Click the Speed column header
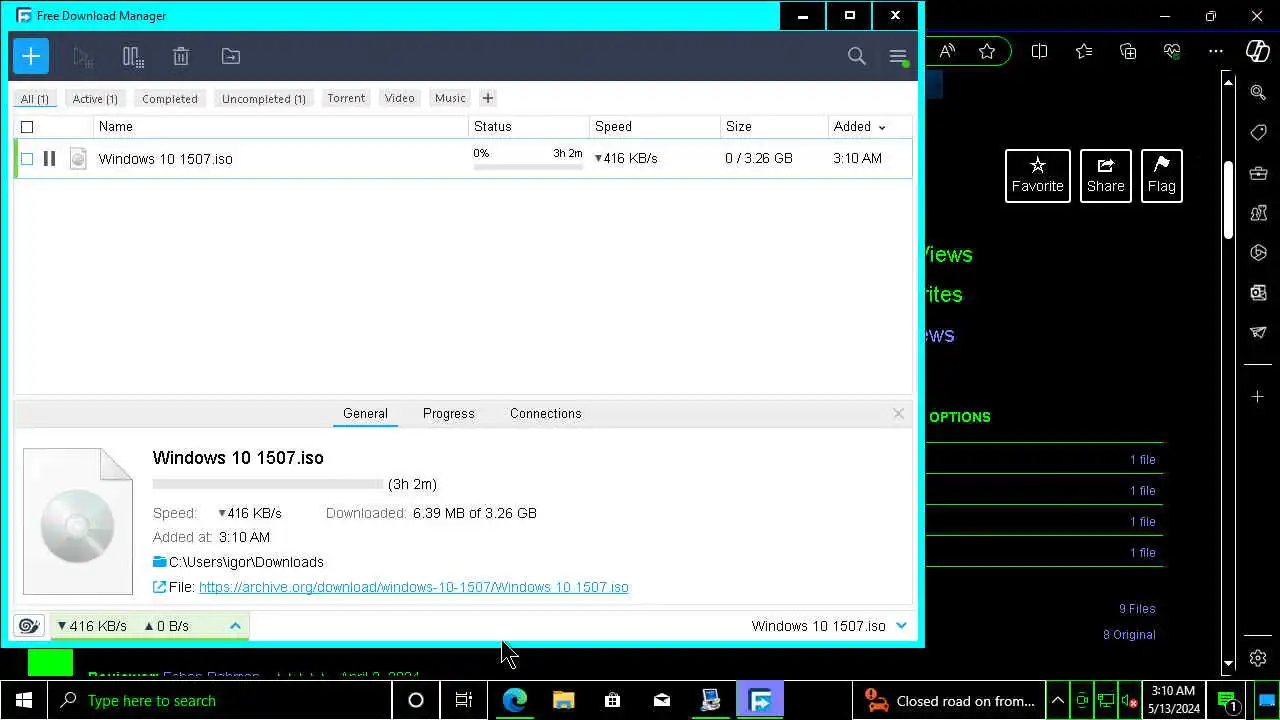Screen dimensions: 1280x720 coord(655,127)
